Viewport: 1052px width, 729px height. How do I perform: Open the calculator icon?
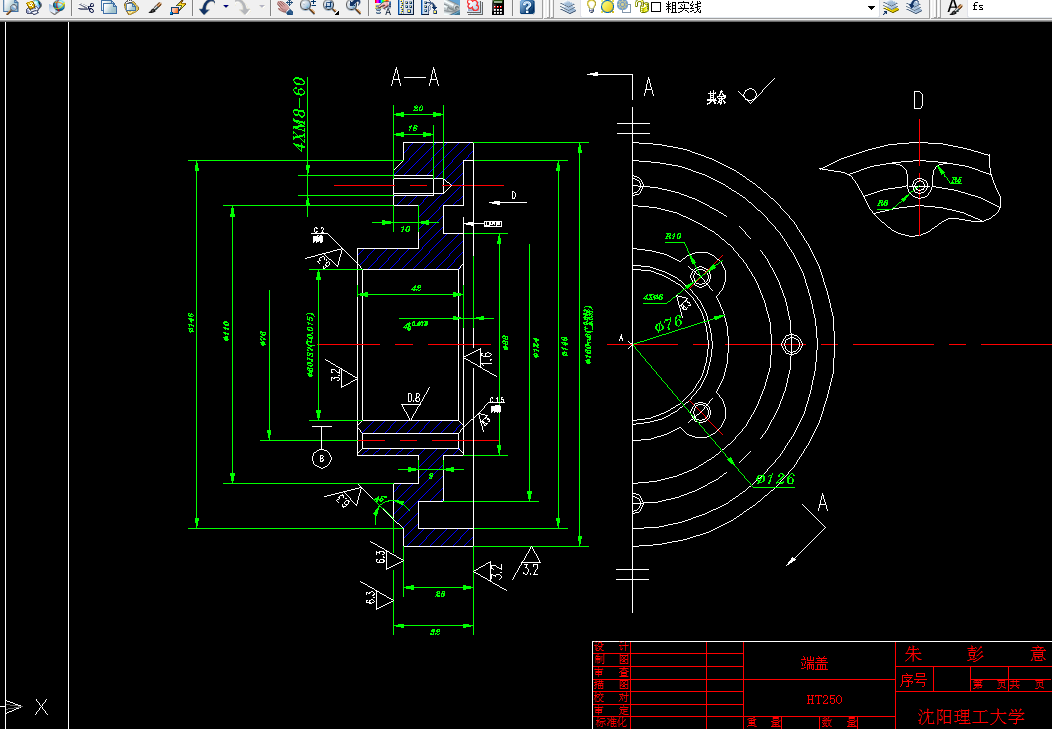pyautogui.click(x=498, y=8)
